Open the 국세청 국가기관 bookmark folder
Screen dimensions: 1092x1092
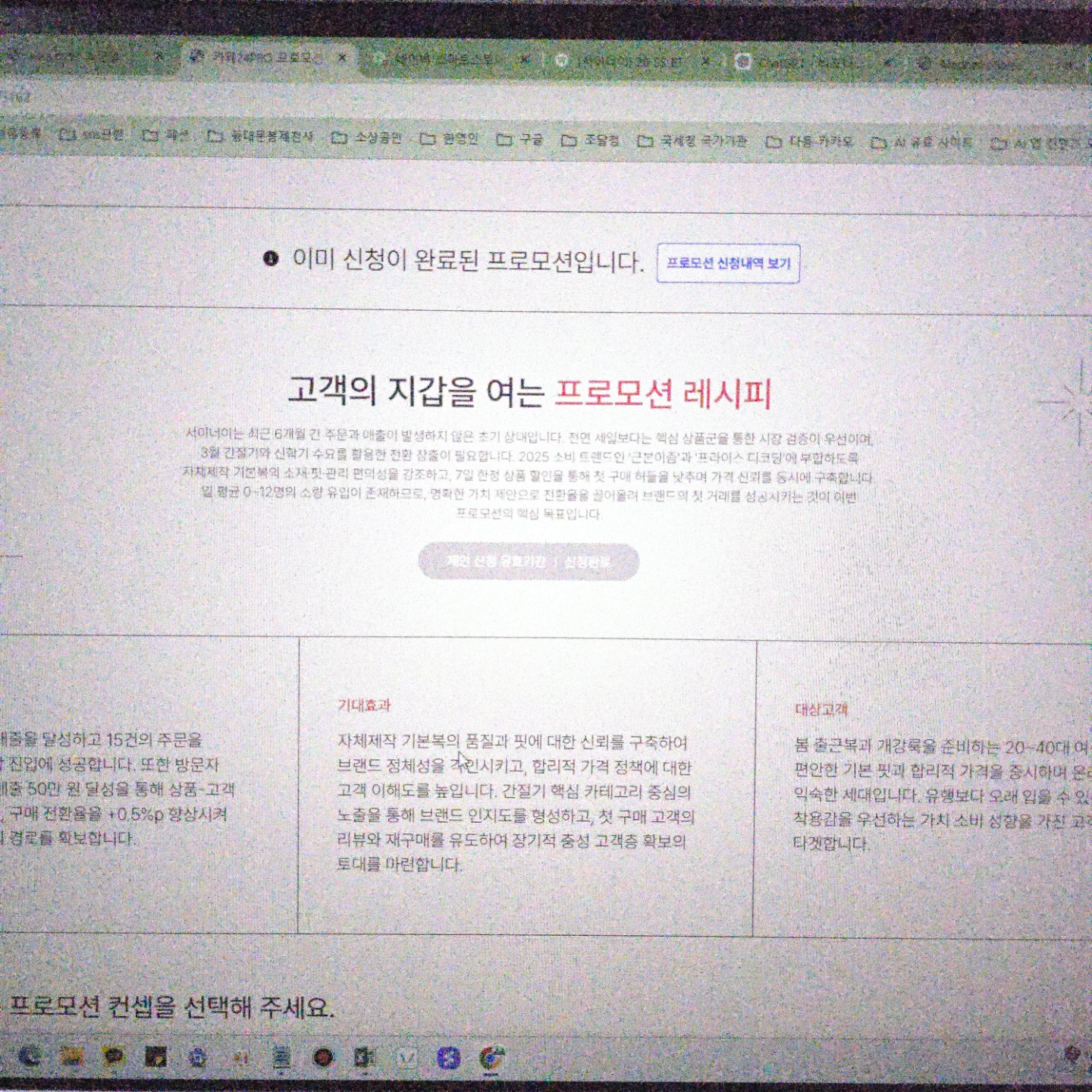click(692, 141)
